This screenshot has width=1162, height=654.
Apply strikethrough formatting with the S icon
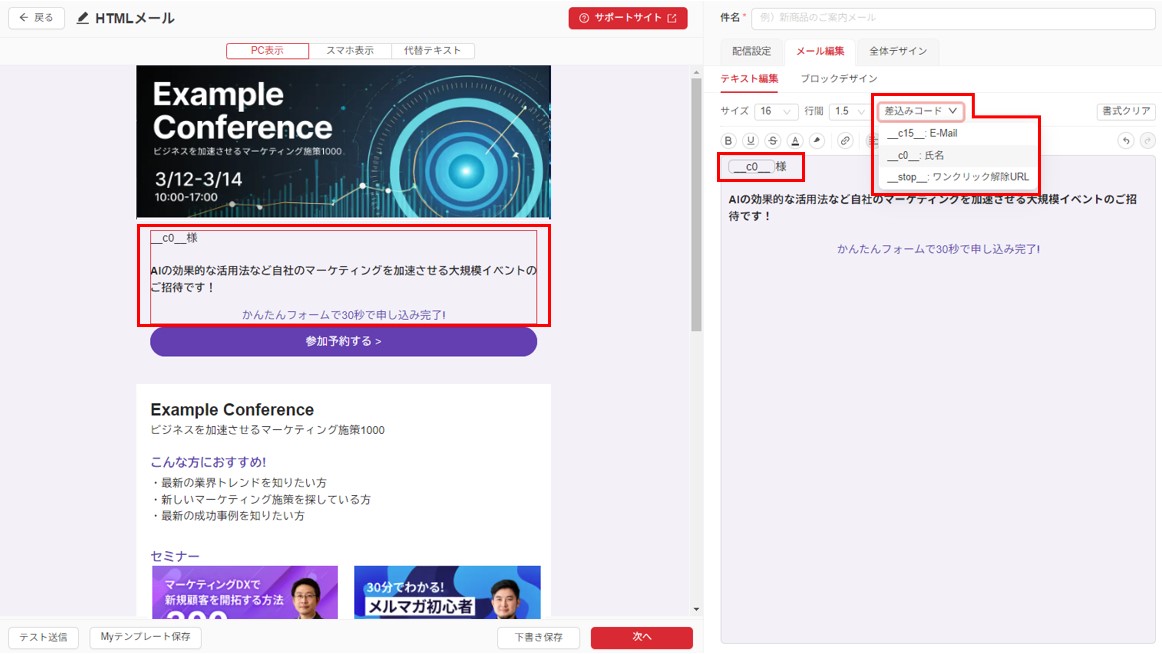click(773, 141)
